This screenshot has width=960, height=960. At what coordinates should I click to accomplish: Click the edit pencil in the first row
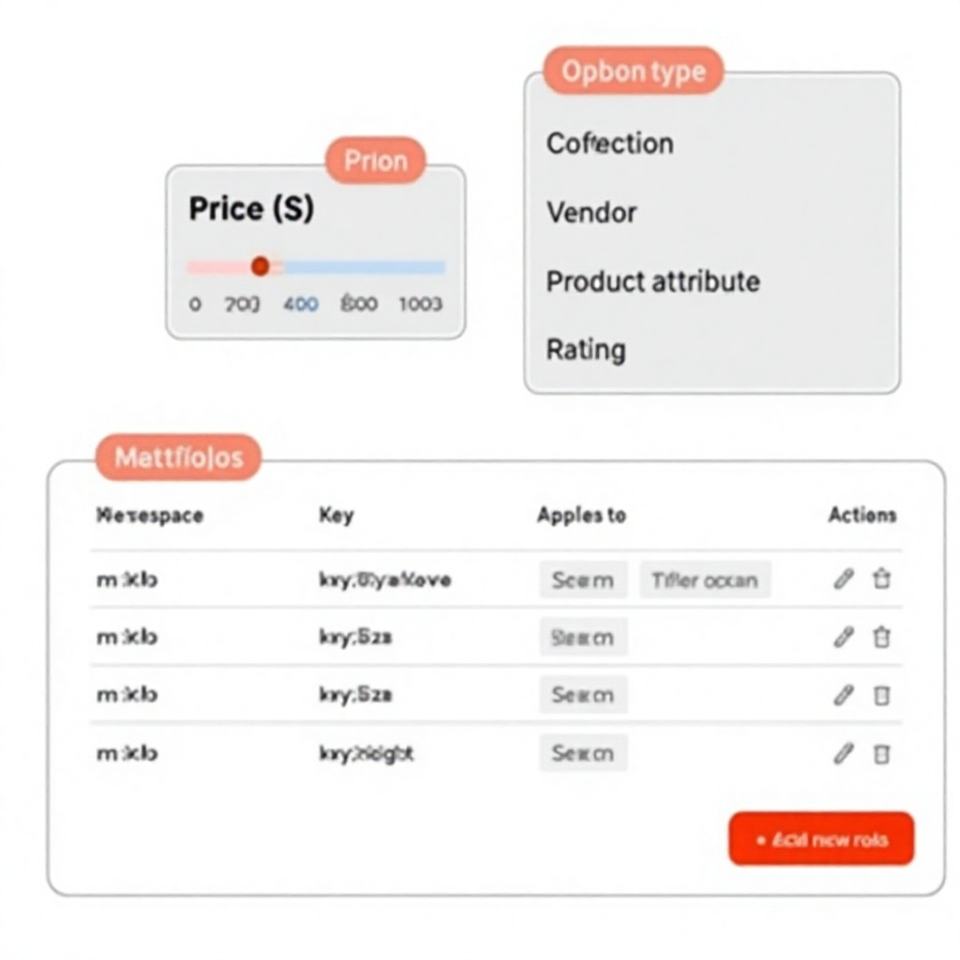pyautogui.click(x=843, y=579)
